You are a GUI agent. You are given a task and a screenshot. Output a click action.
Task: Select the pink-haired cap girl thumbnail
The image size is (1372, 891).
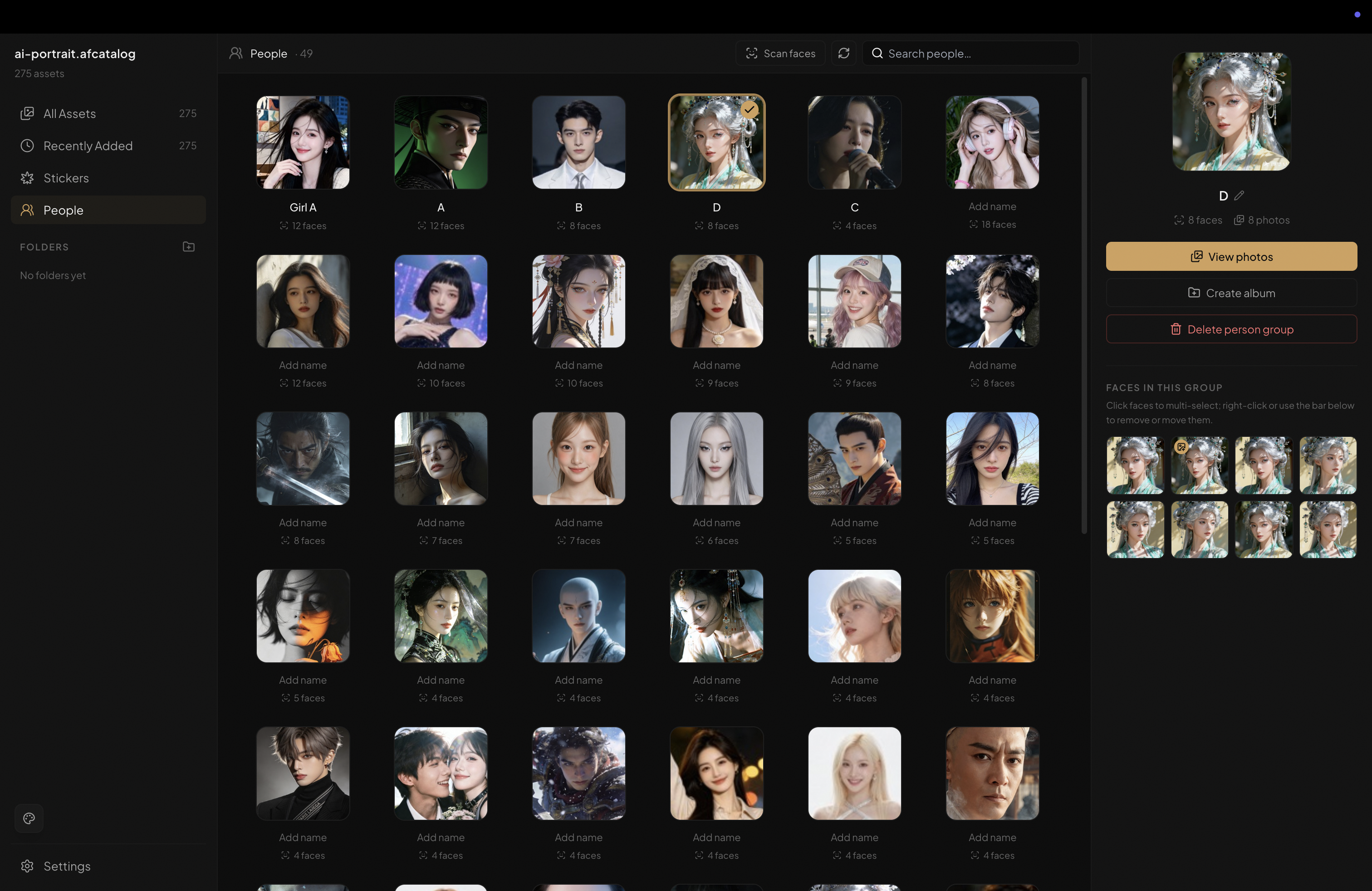click(854, 301)
